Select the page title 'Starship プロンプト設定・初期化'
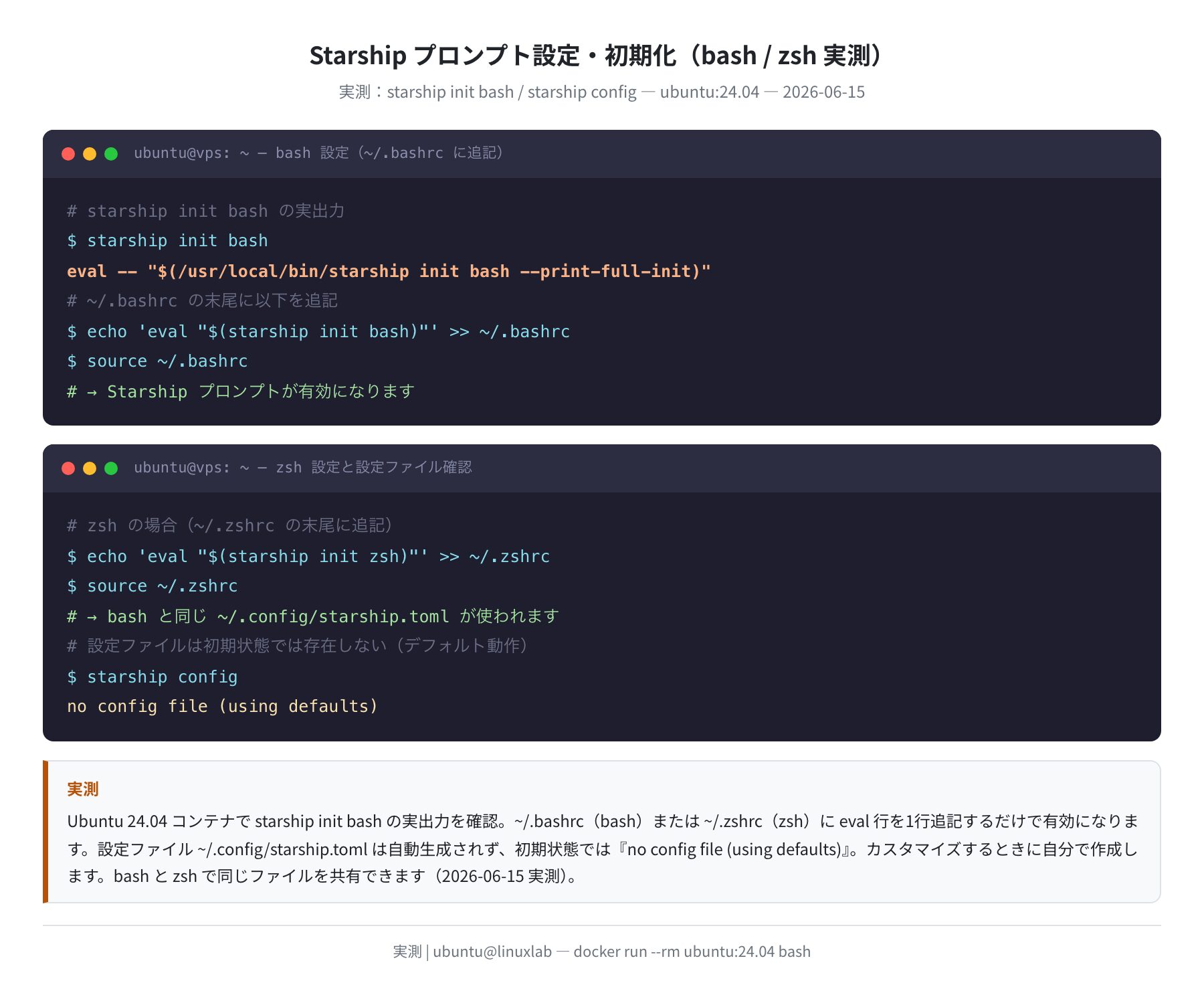The image size is (1204, 989). pos(492,56)
